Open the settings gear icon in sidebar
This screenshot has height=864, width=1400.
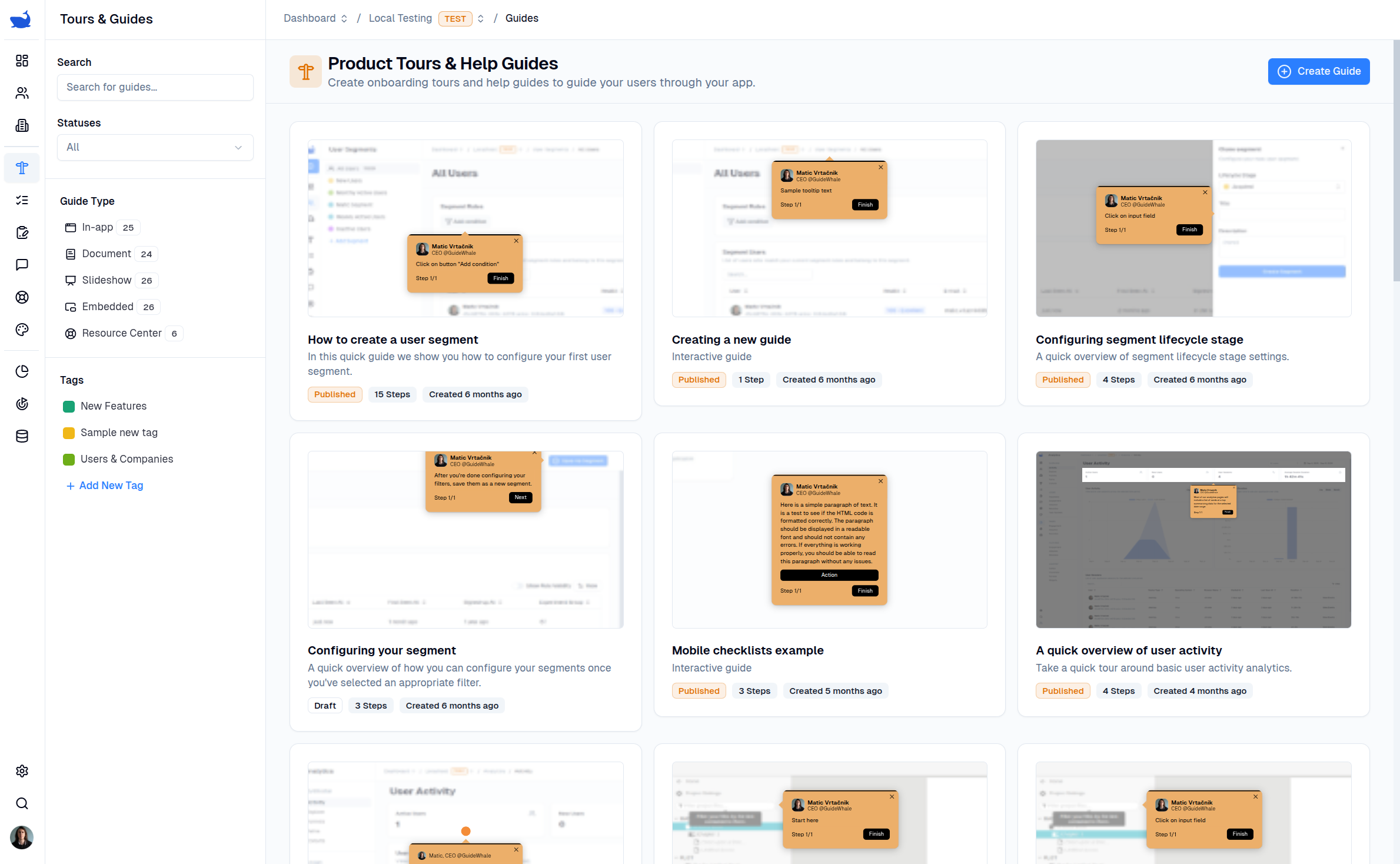pyautogui.click(x=22, y=771)
